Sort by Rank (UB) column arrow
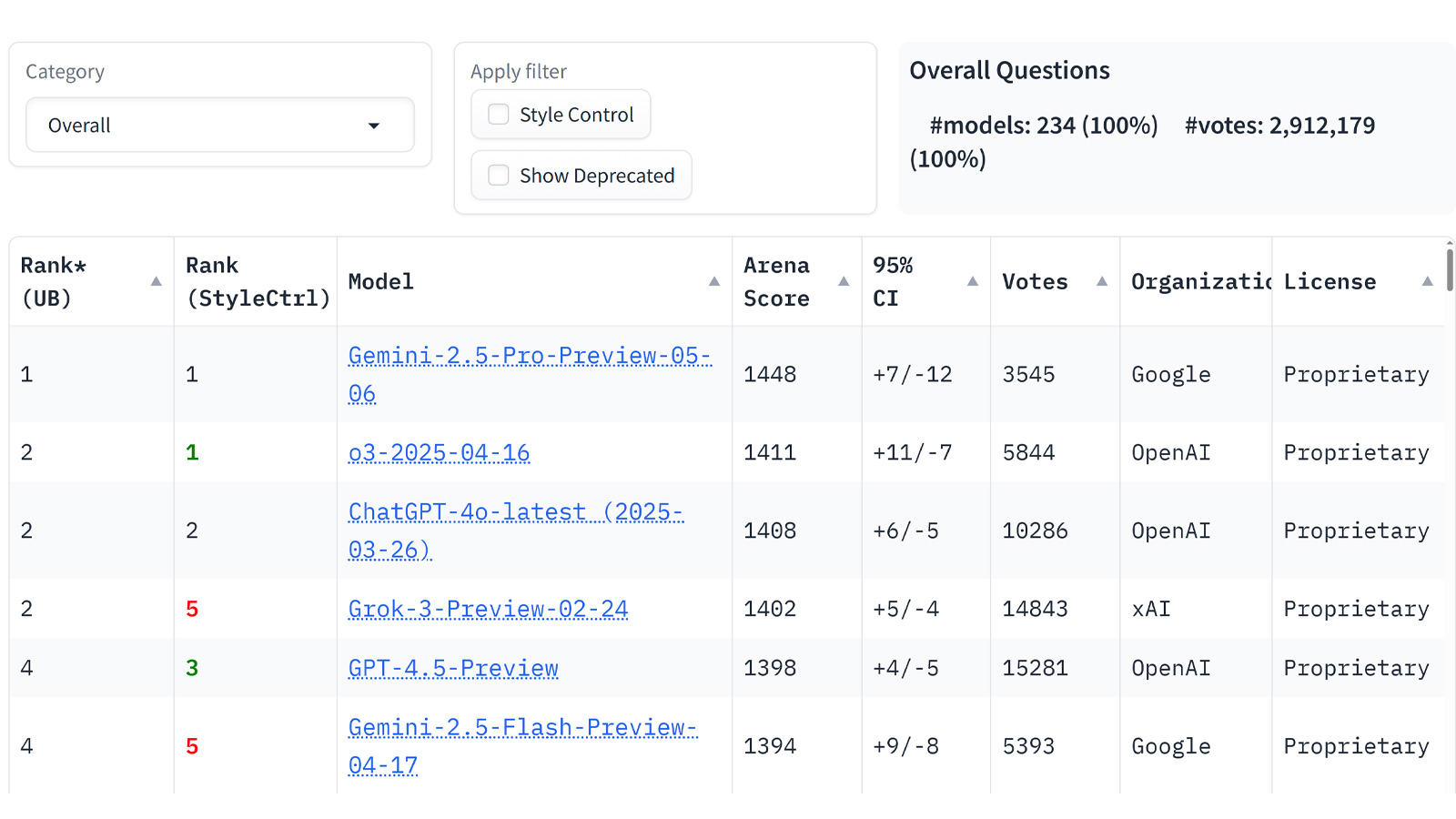 [157, 281]
